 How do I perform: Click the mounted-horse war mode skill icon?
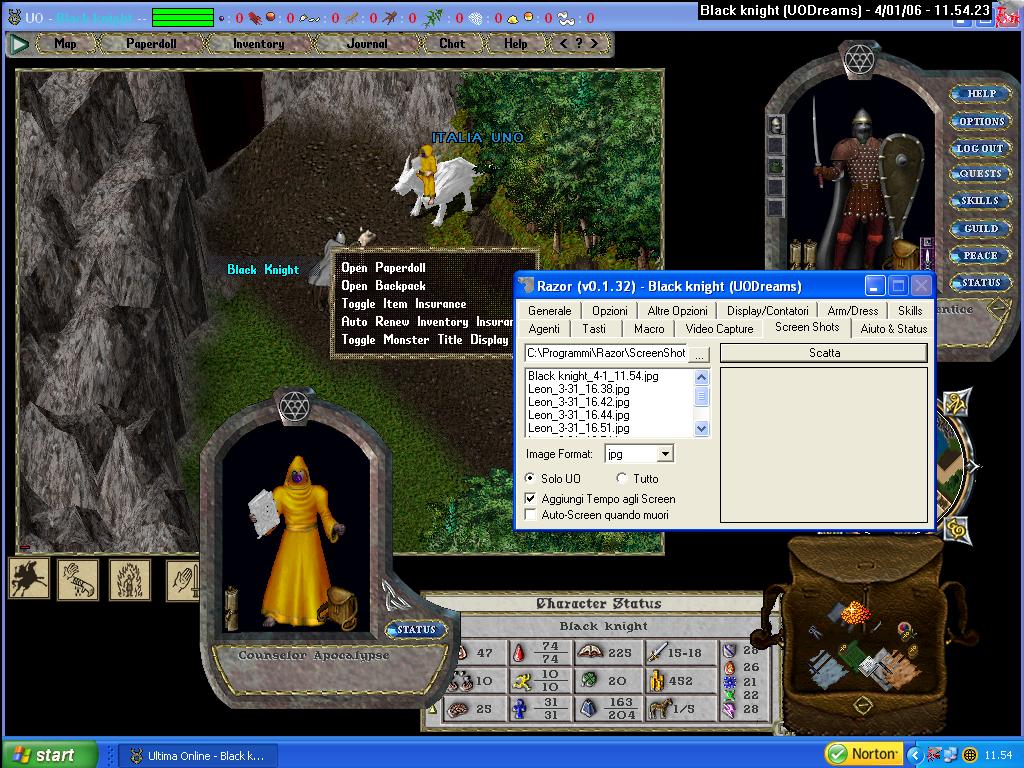pos(29,579)
